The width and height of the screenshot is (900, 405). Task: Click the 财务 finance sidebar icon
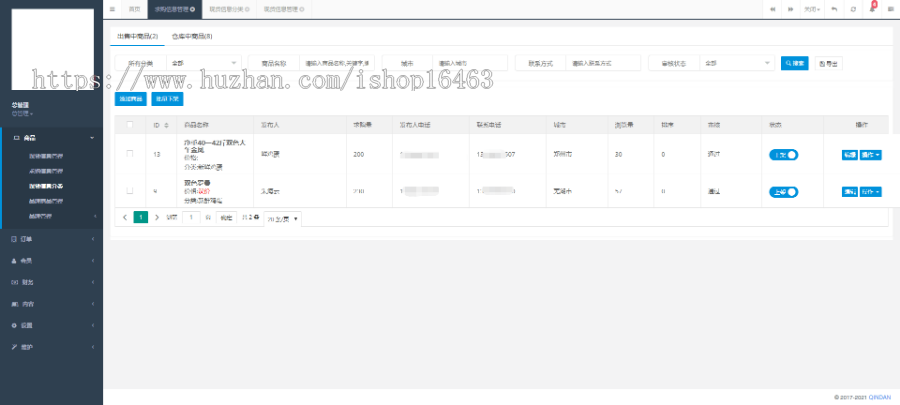14,282
